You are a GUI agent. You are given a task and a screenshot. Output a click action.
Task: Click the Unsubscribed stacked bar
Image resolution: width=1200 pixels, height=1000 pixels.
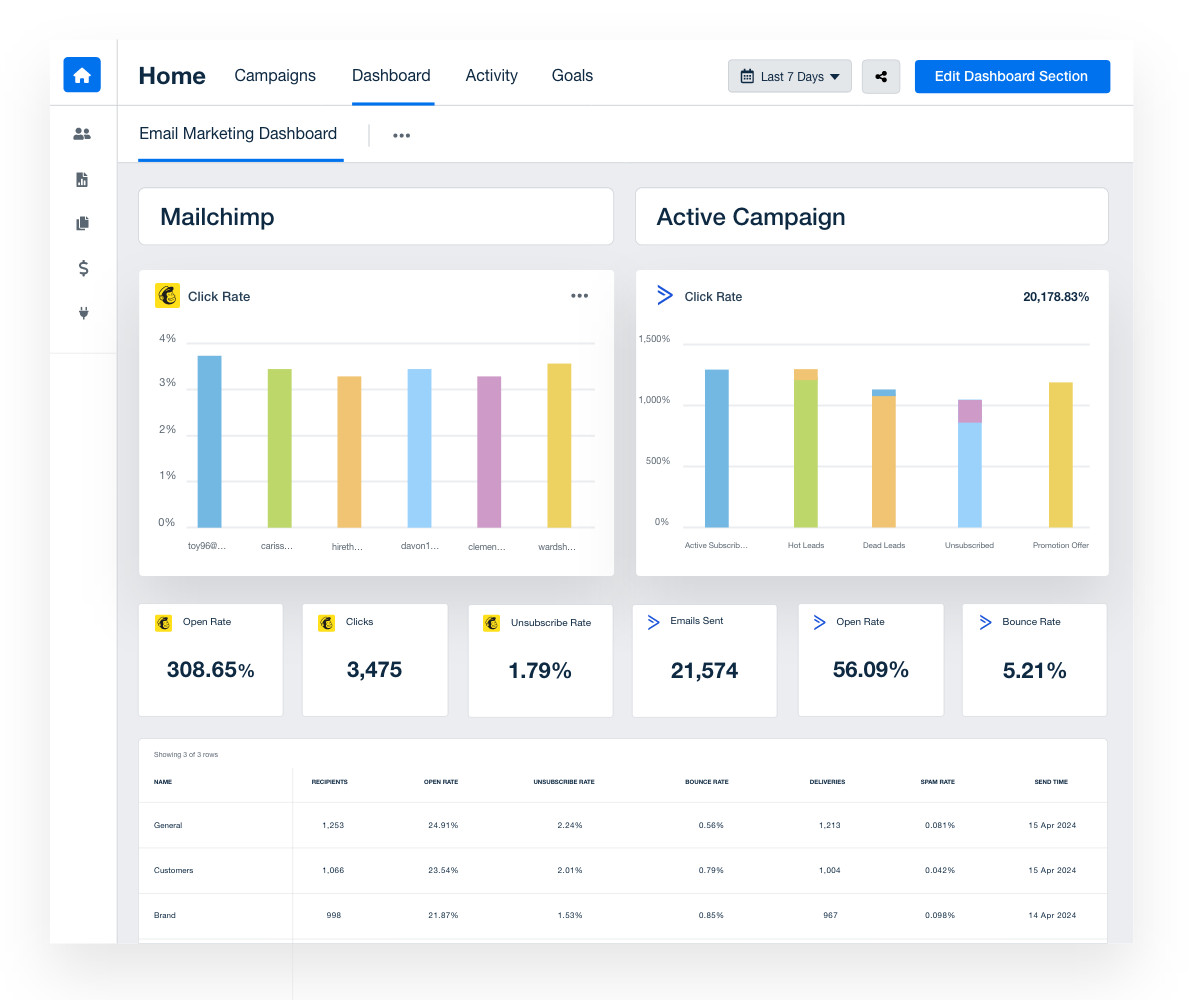pos(970,463)
